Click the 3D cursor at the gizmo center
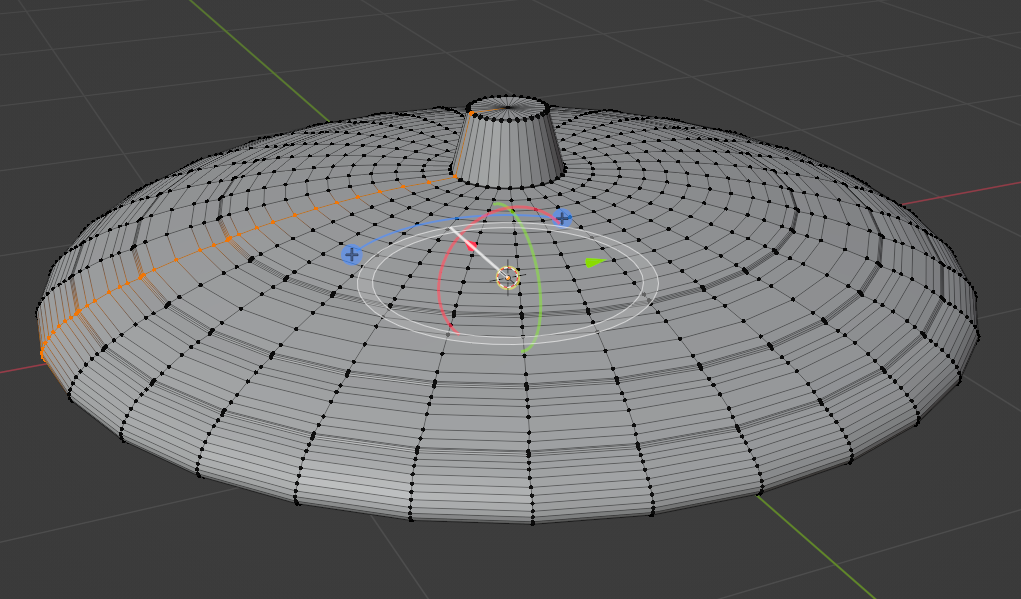1021x599 pixels. (x=508, y=278)
